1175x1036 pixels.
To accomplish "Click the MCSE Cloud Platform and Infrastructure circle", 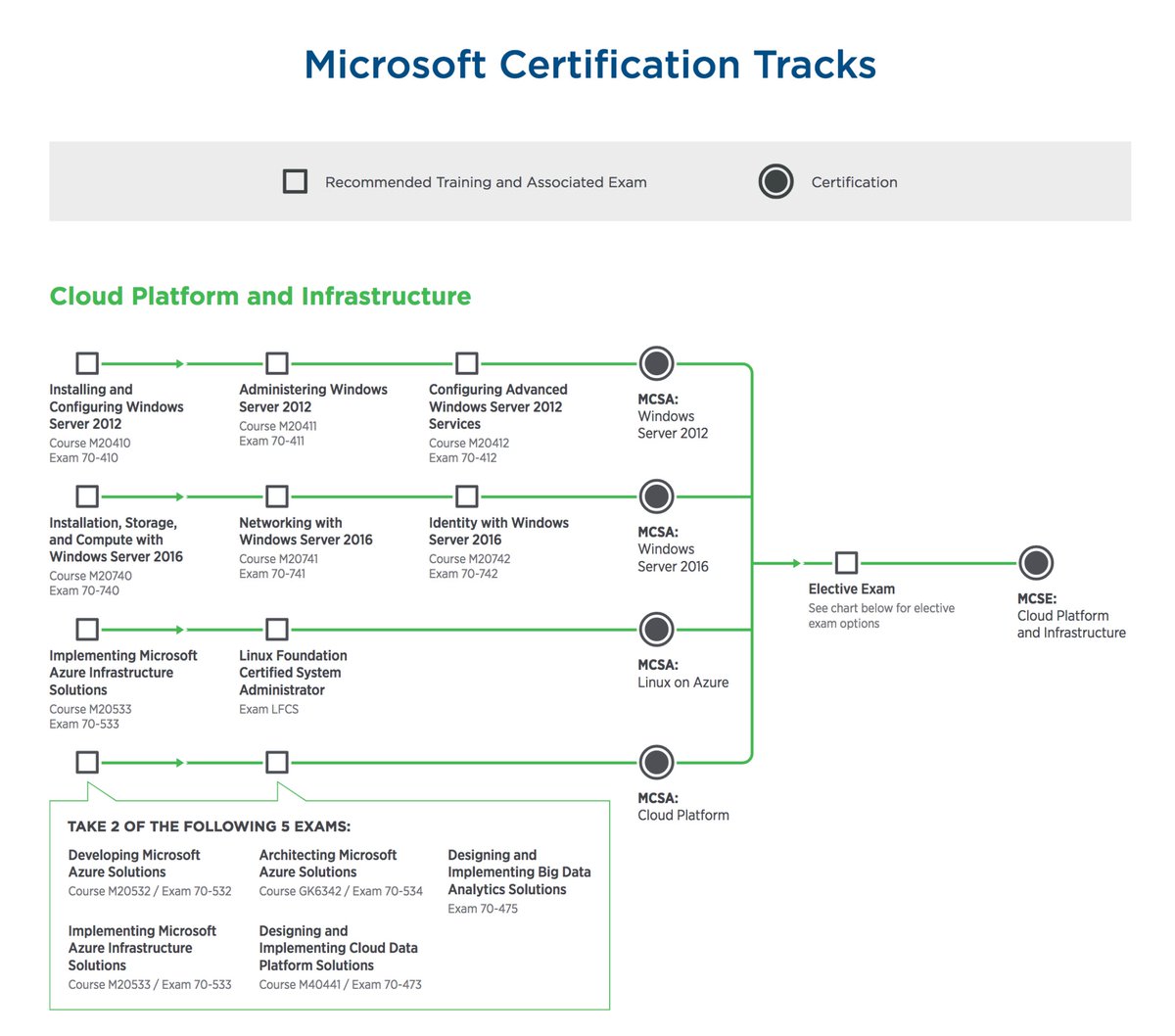I will pyautogui.click(x=1036, y=563).
